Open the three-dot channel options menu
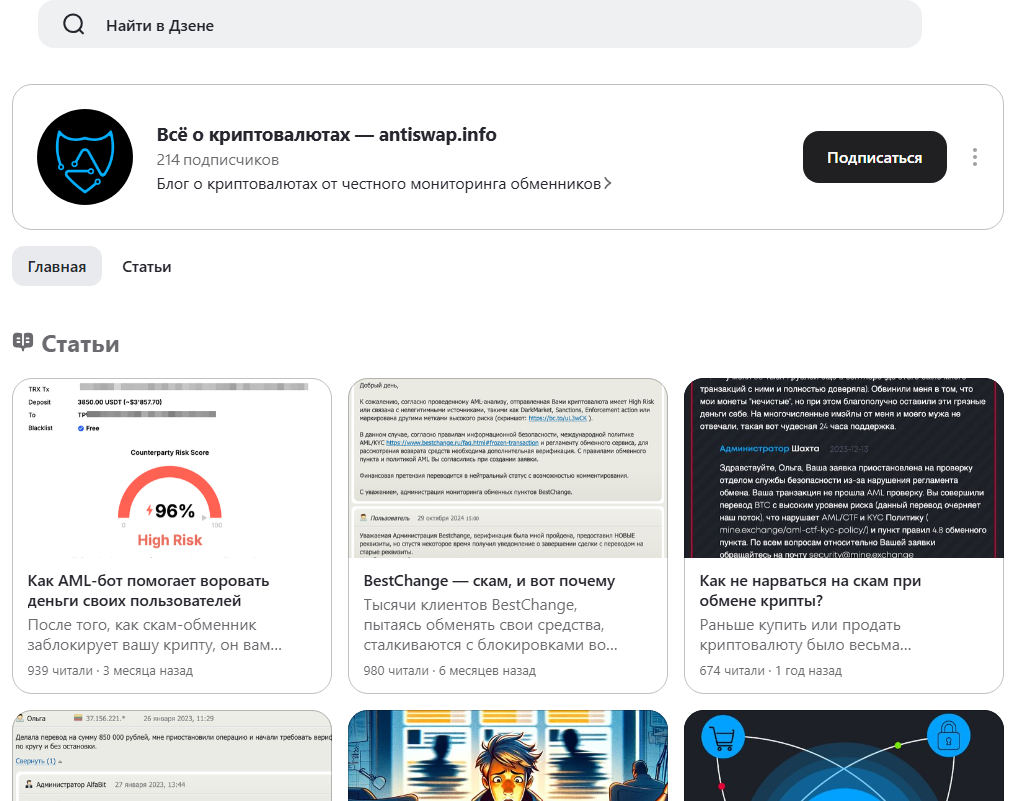This screenshot has height=801, width=1011. [x=974, y=157]
